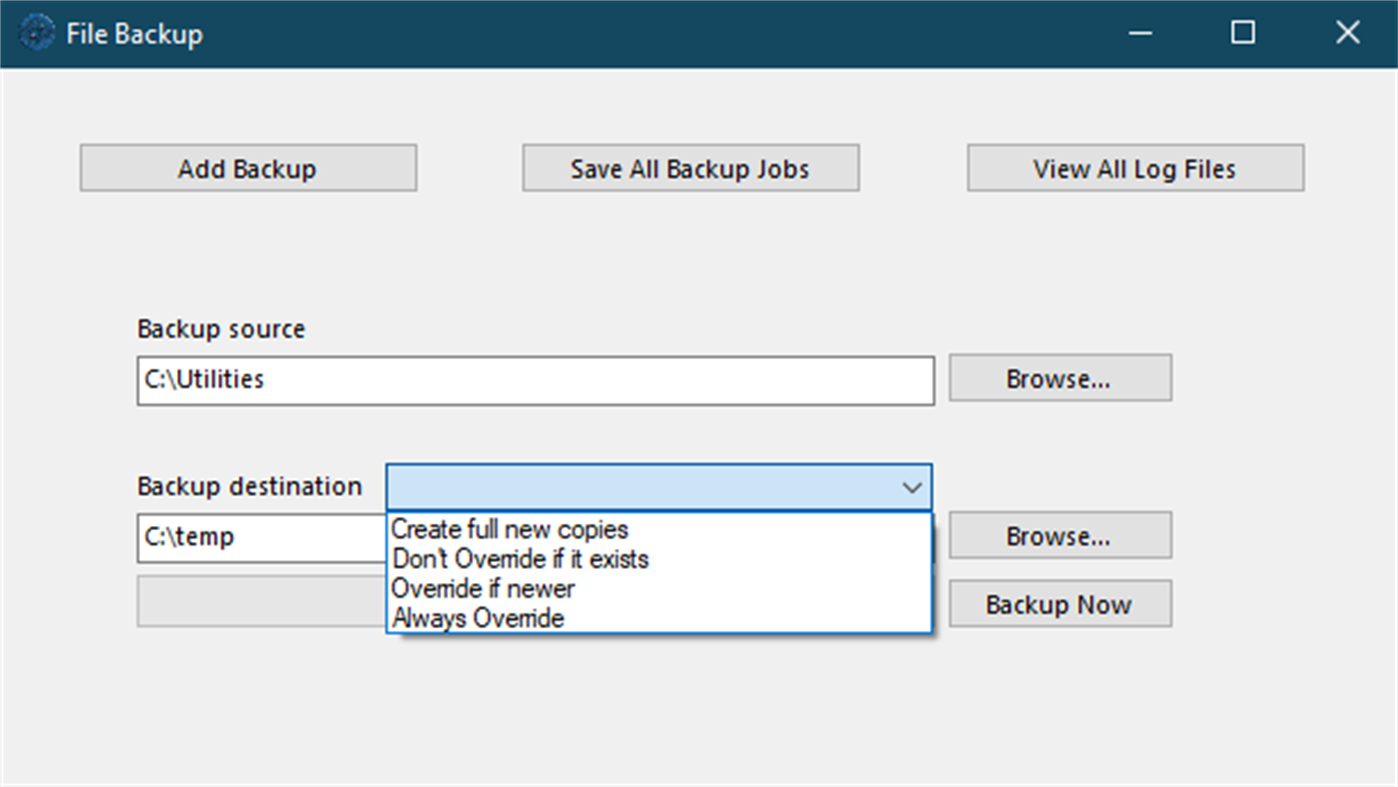Choose "Don't Override if it exists"
The height and width of the screenshot is (787, 1398).
tap(518, 559)
